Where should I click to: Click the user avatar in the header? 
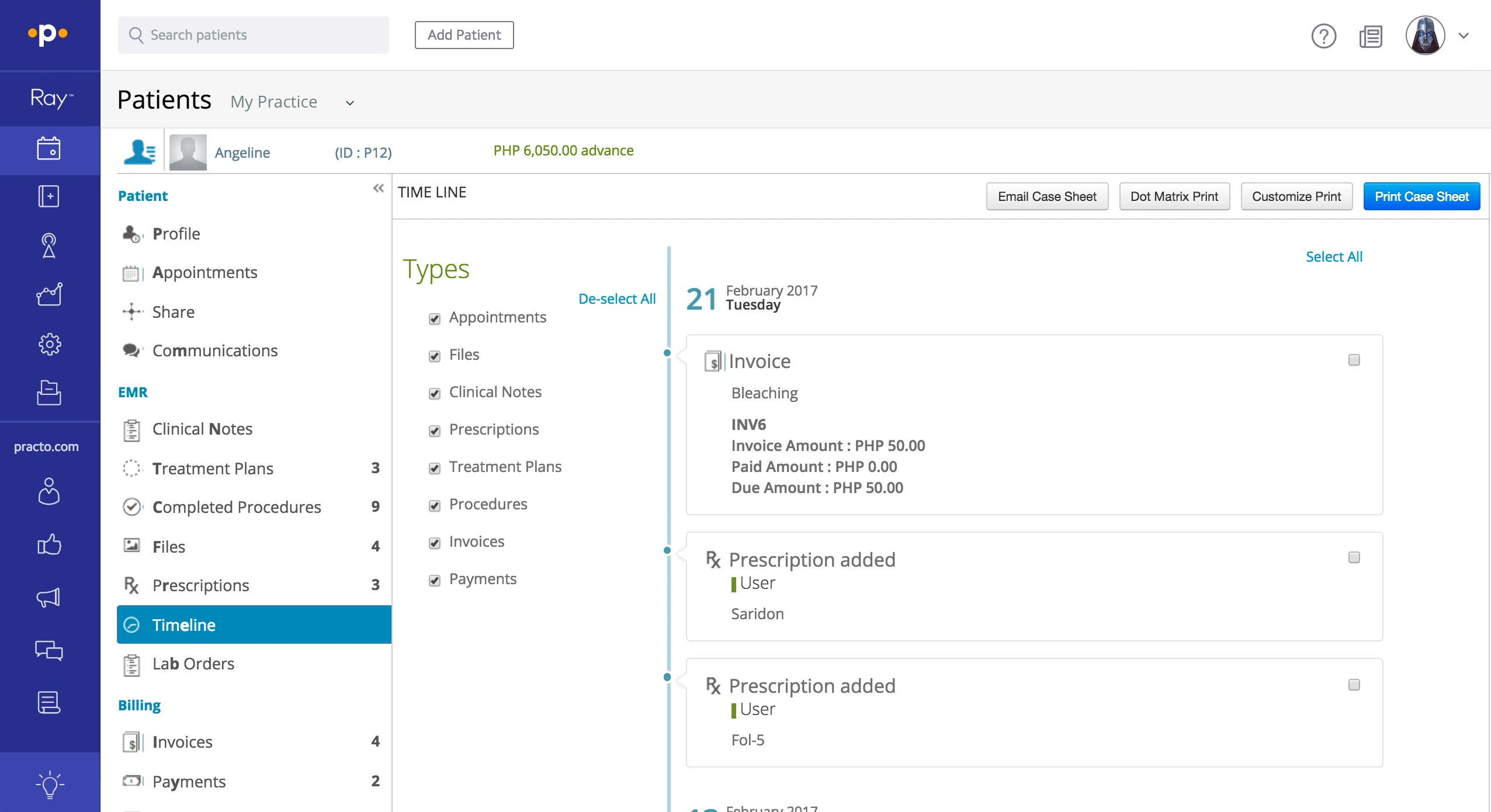pyautogui.click(x=1426, y=35)
